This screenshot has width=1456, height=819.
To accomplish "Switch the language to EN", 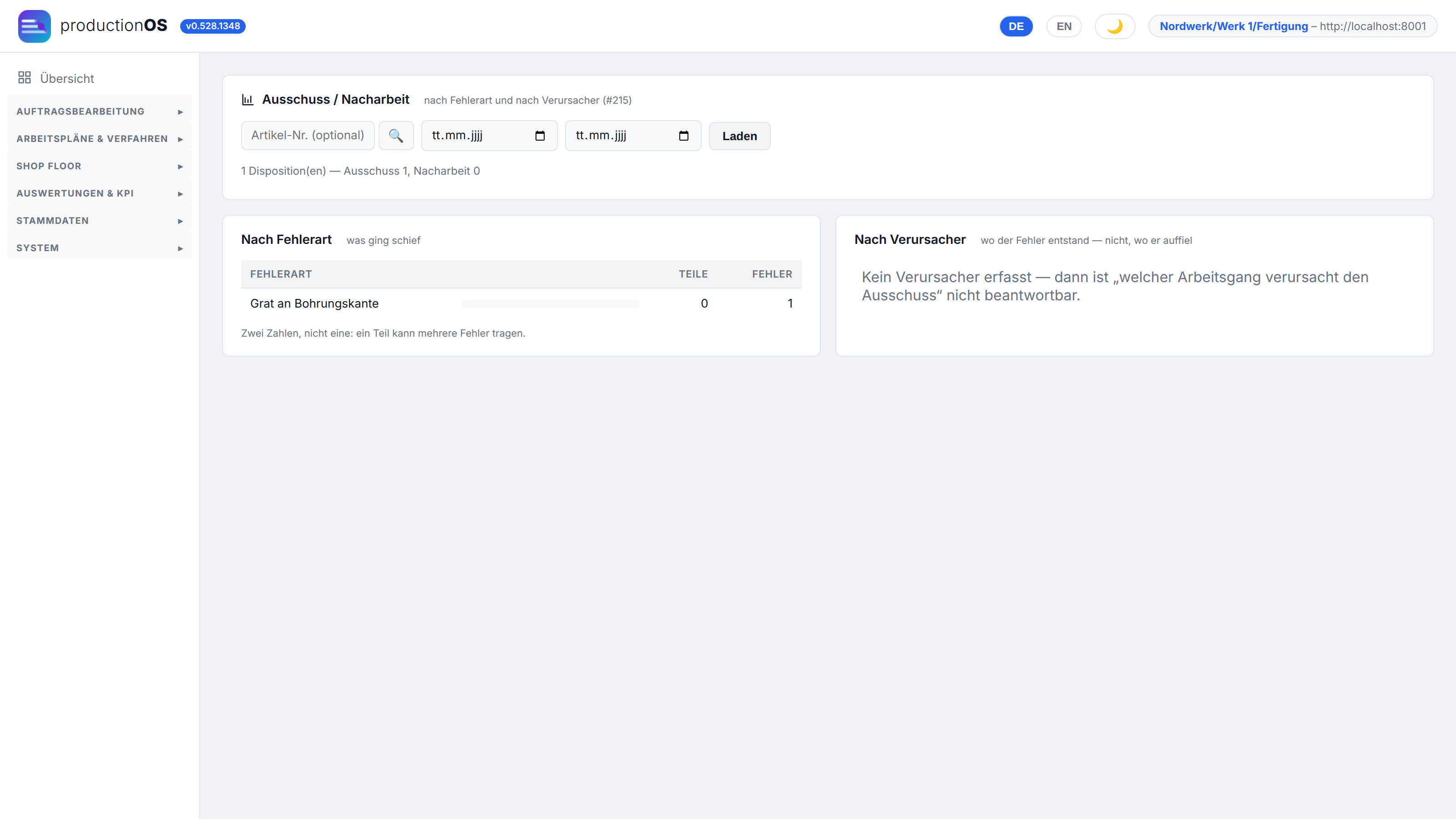I will (1064, 26).
